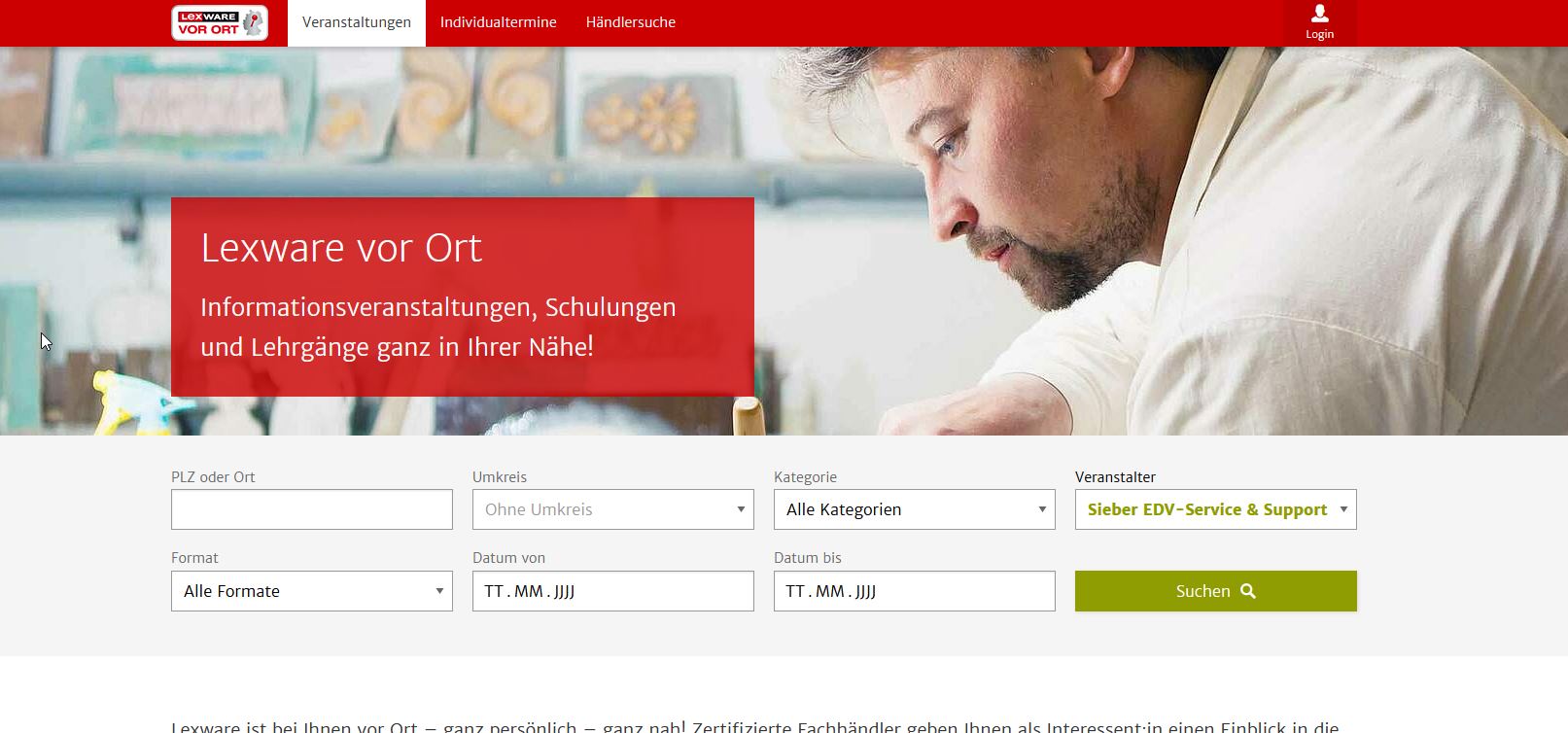Focus the PLZ oder Ort field
The height and width of the screenshot is (733, 1568).
tap(312, 509)
